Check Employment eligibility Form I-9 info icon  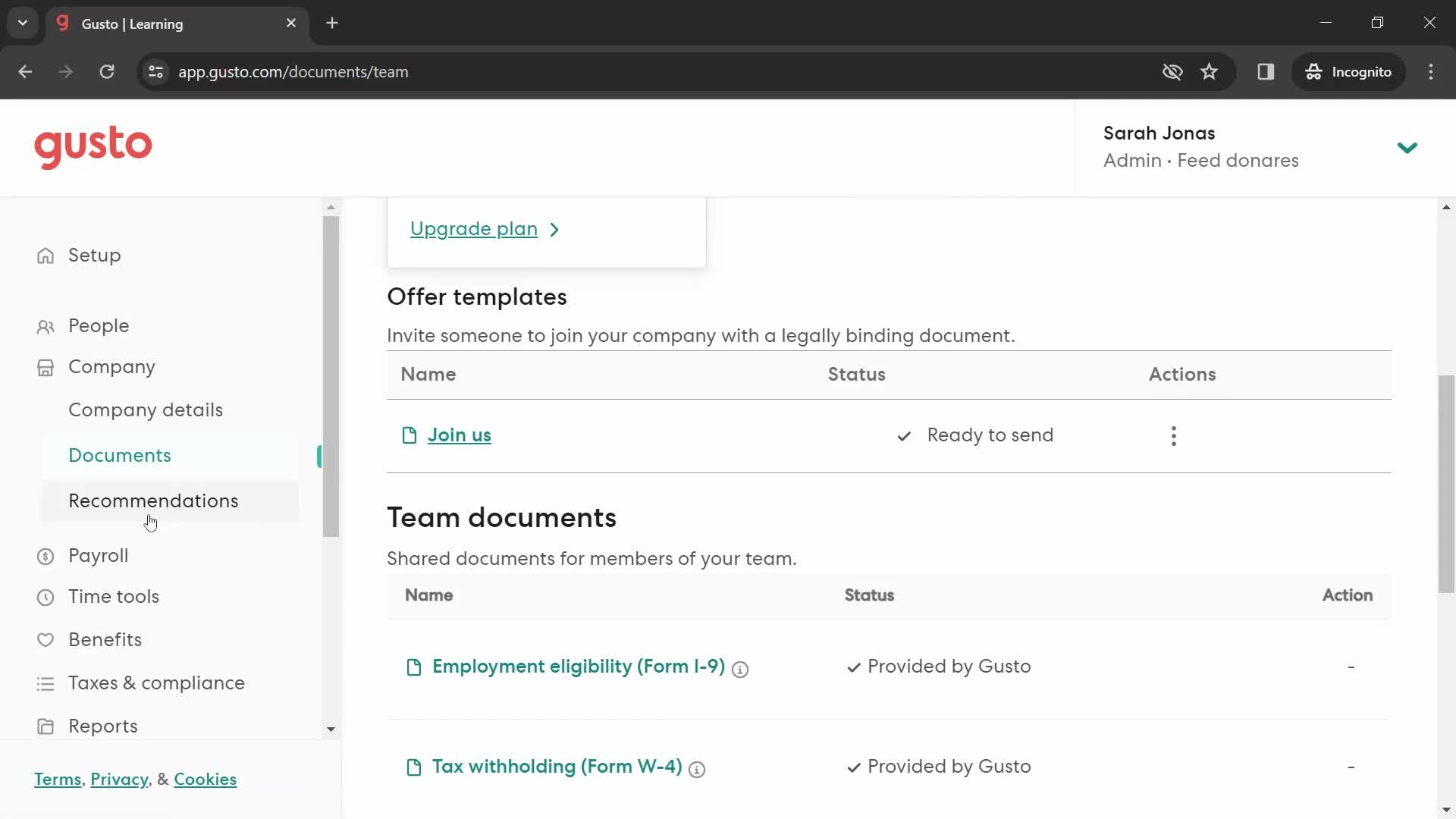coord(740,668)
